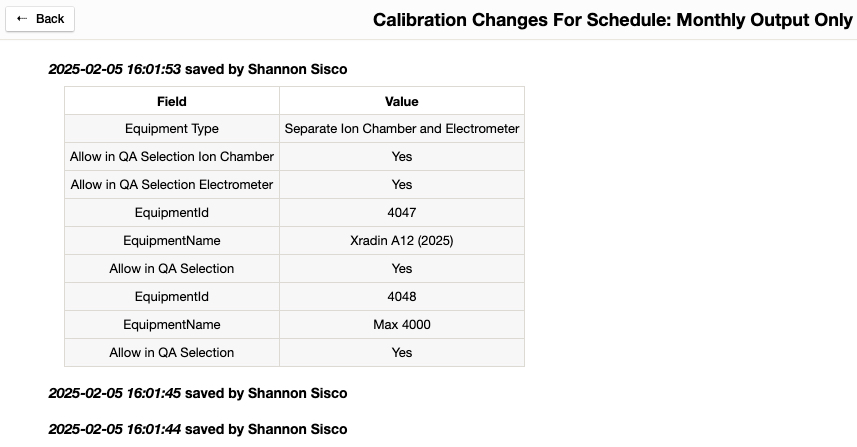Screen dimensions: 857x447
Task: Click the Value column header
Action: (x=401, y=101)
